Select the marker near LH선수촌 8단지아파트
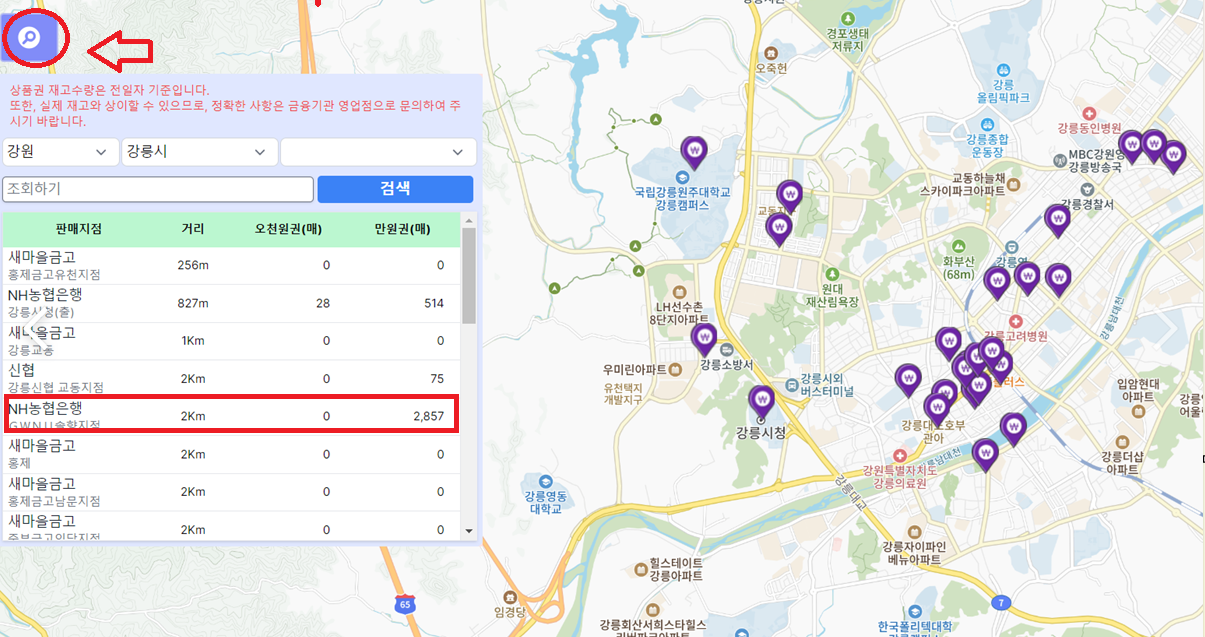 [704, 337]
